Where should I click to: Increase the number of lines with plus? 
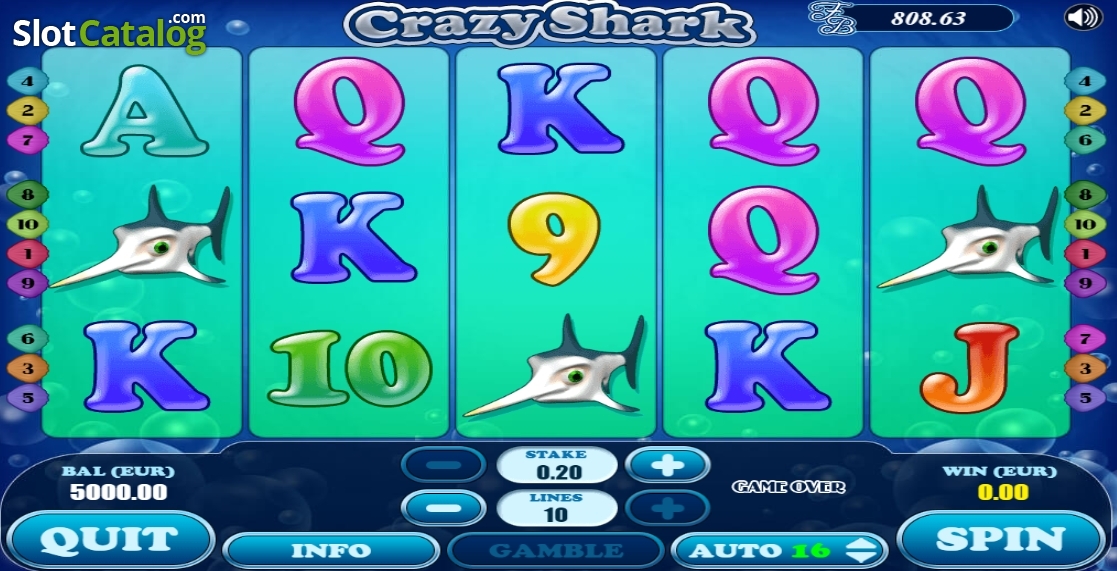click(667, 508)
